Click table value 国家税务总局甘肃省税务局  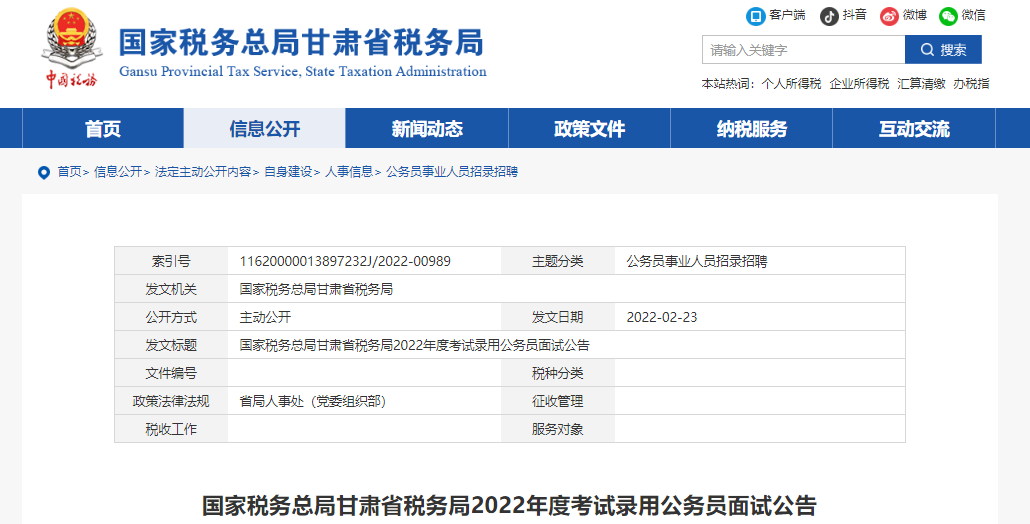[x=316, y=289]
